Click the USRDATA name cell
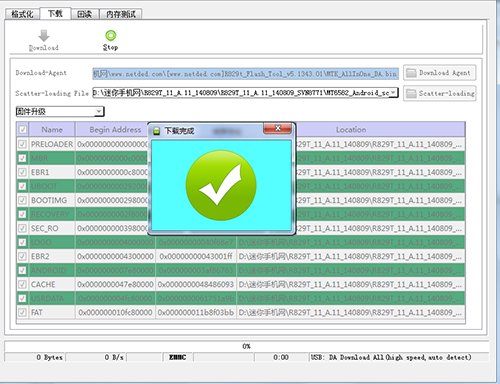This screenshot has width=500, height=384. pyautogui.click(x=52, y=298)
